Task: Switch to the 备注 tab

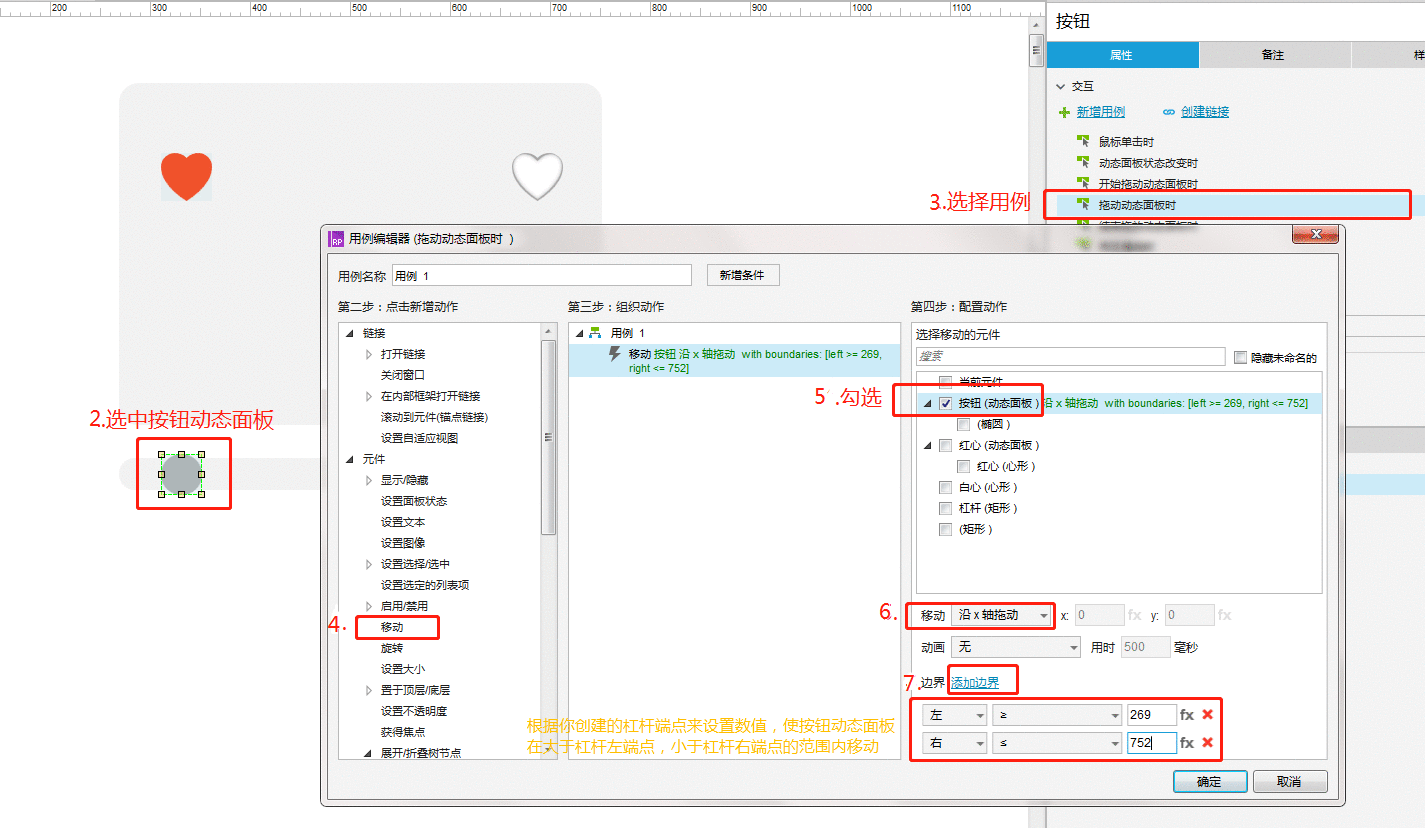Action: coord(1273,55)
